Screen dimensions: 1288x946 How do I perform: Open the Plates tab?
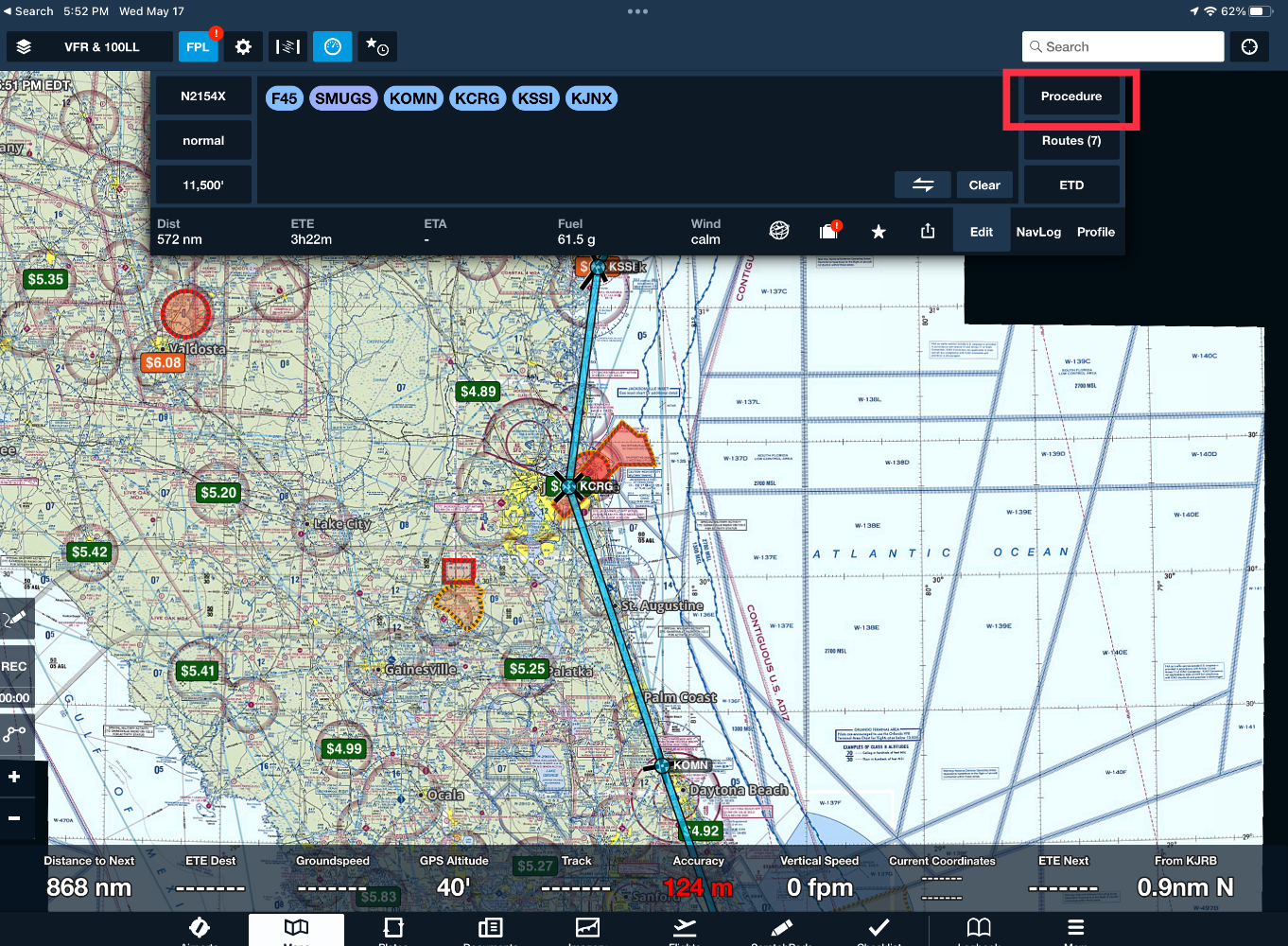393,930
